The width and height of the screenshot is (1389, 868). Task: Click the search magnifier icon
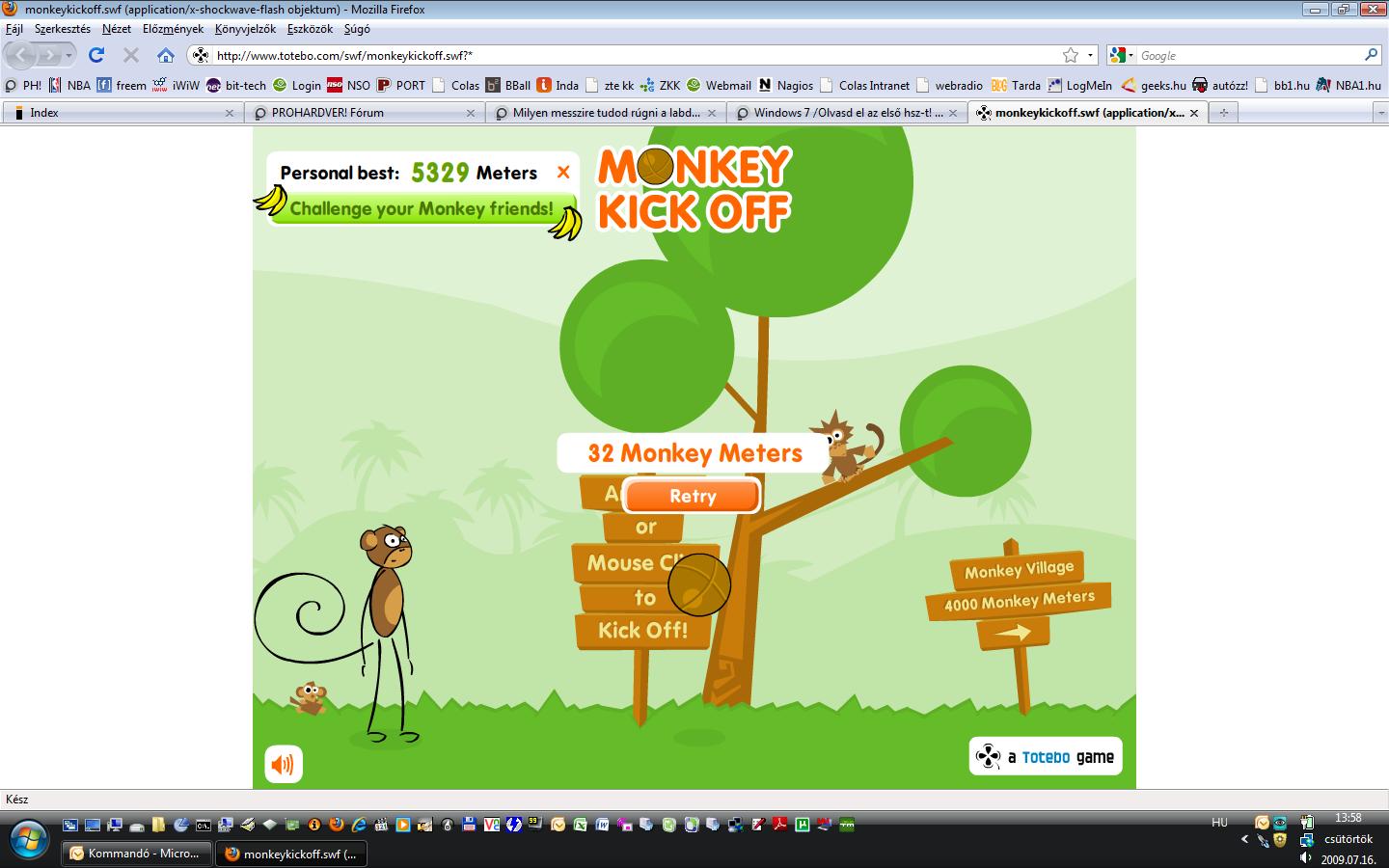pyautogui.click(x=1372, y=55)
